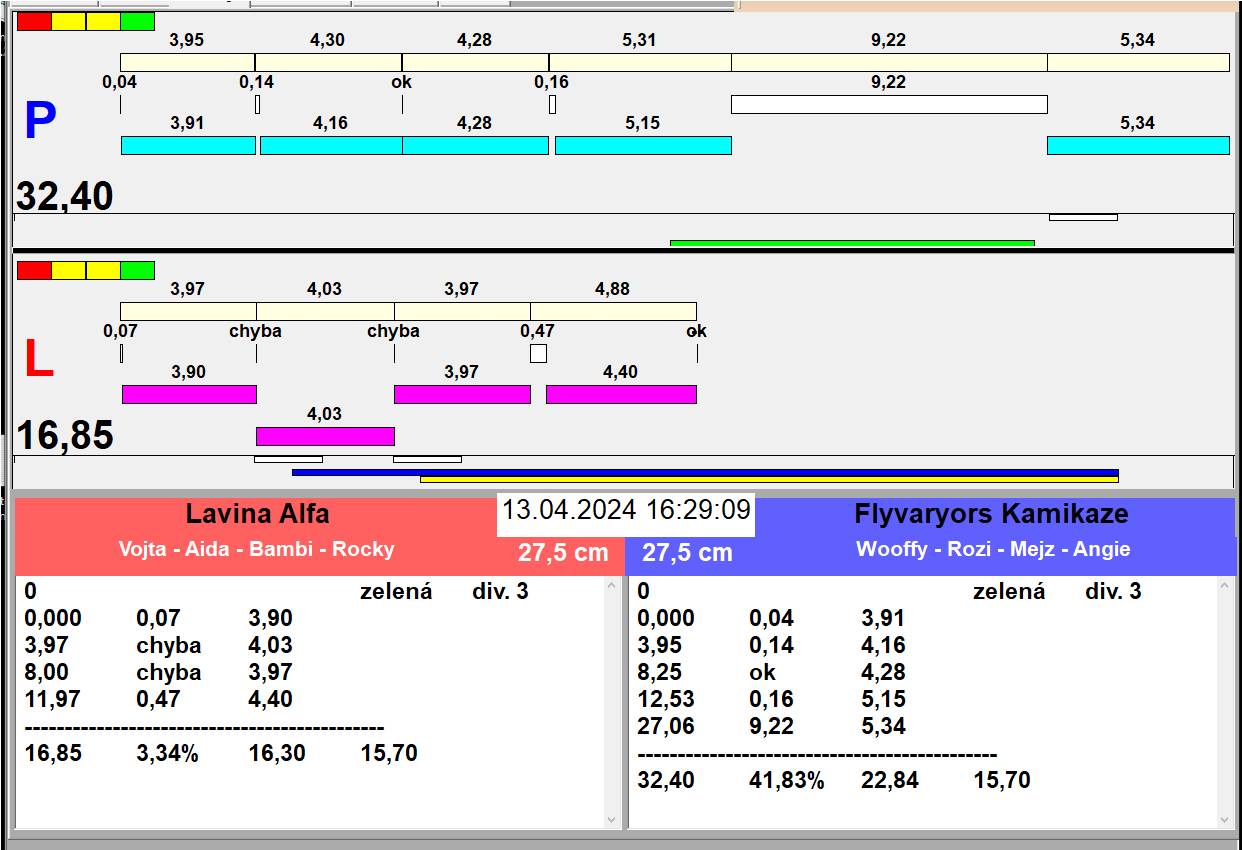Viewport: 1242px width, 850px height.
Task: Click the 13.04.2024 16:29:09 timestamp field
Action: click(625, 510)
